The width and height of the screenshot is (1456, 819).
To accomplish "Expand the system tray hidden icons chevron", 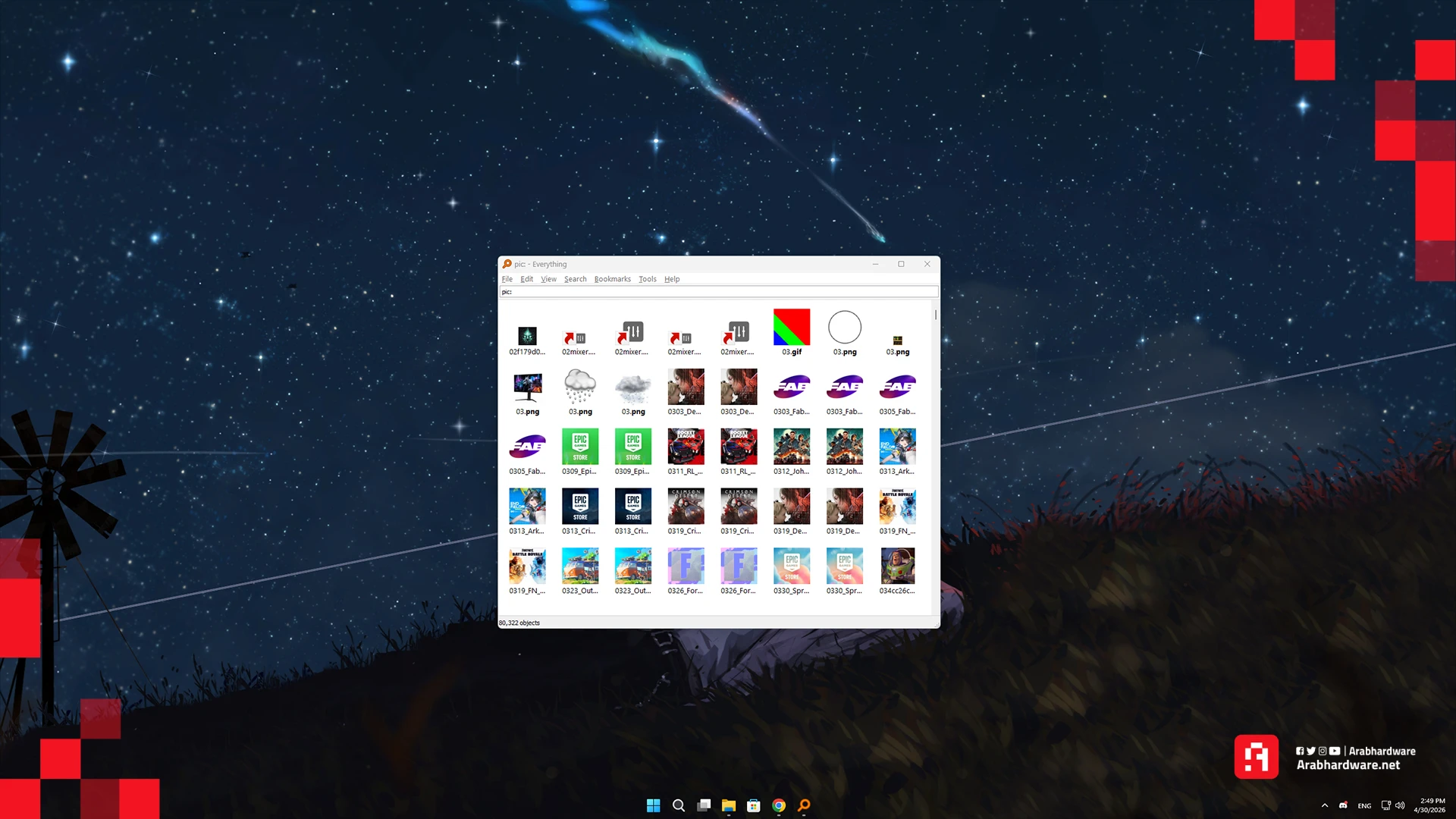I will pos(1325,805).
